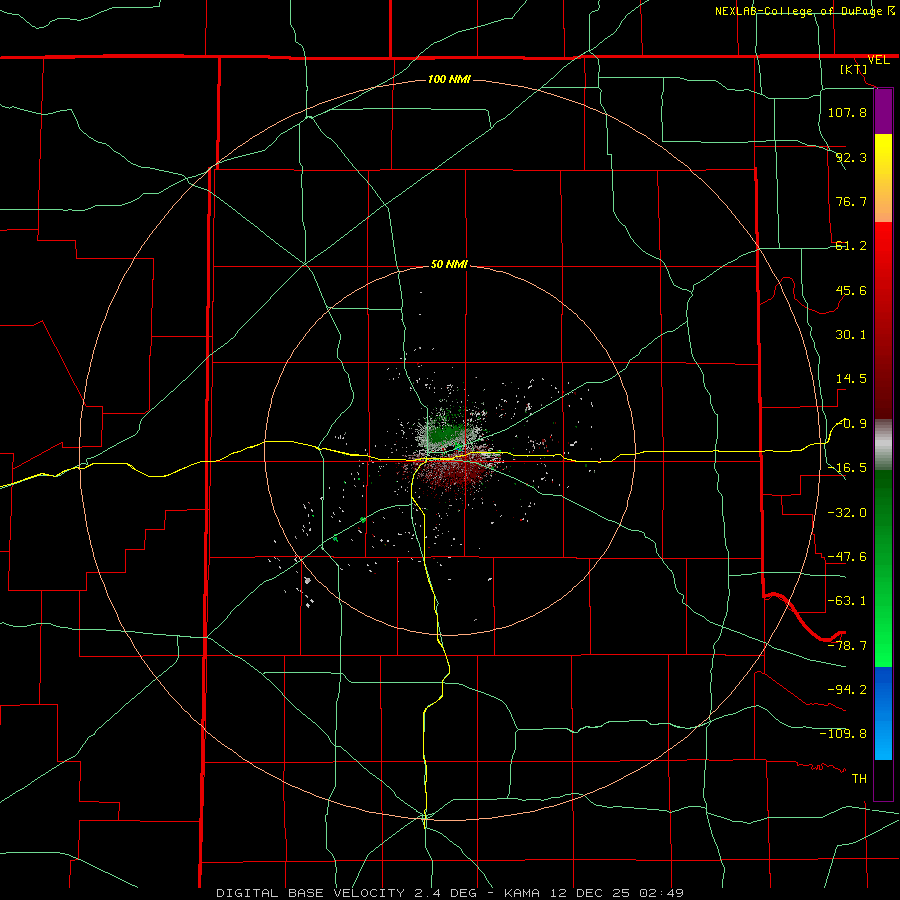Click the -78.7 velocity scale value
This screenshot has width=900, height=900.
(847, 646)
